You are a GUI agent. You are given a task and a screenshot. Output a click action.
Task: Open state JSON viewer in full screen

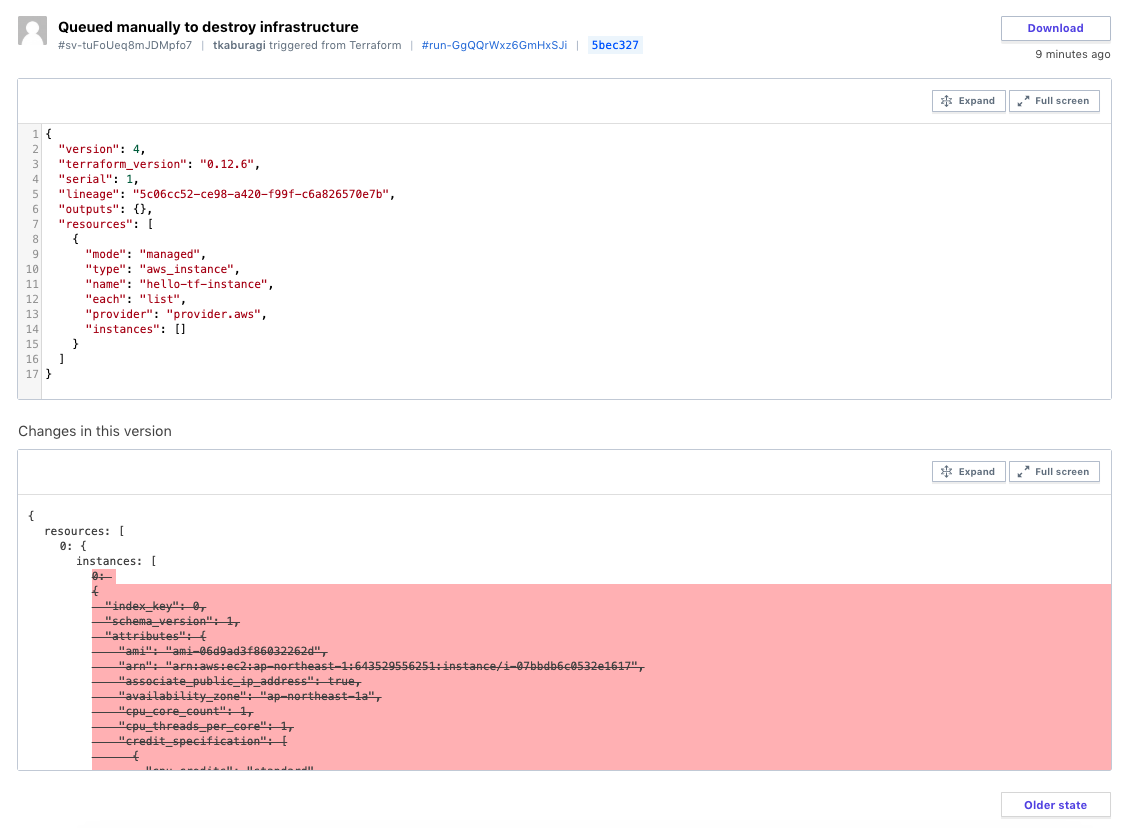[1054, 101]
